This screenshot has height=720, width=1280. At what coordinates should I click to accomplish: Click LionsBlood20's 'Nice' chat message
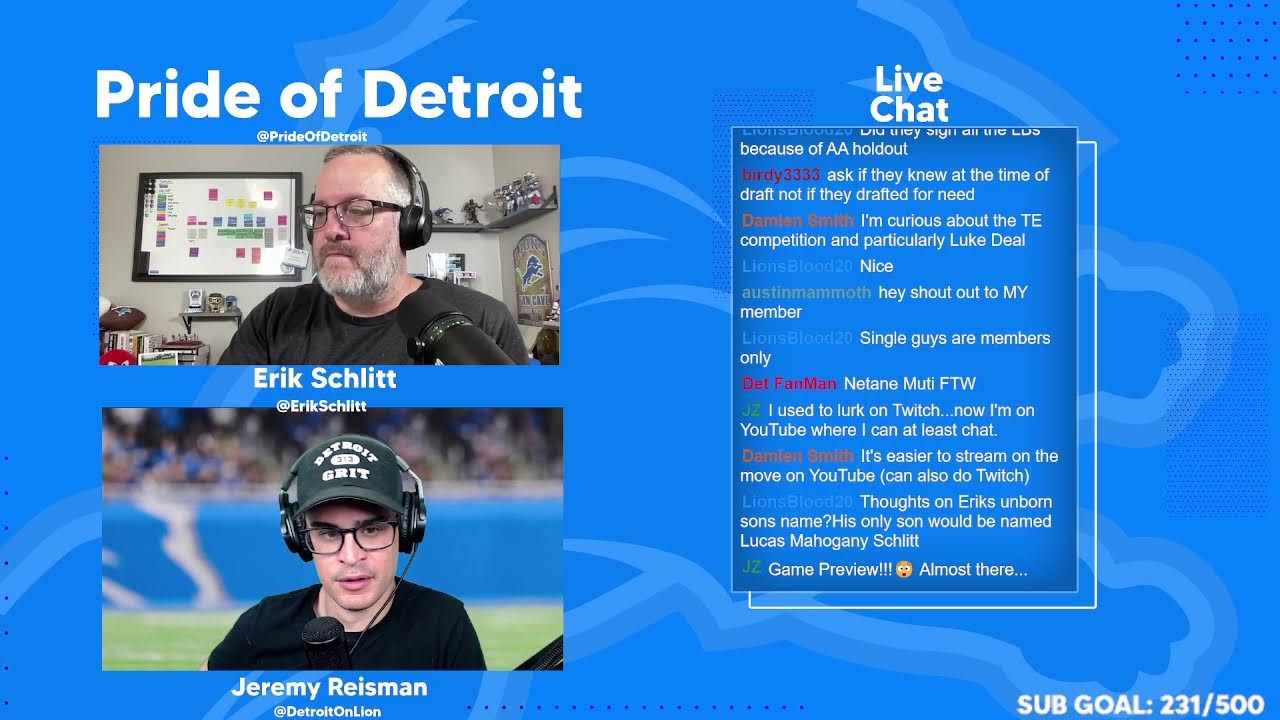818,266
